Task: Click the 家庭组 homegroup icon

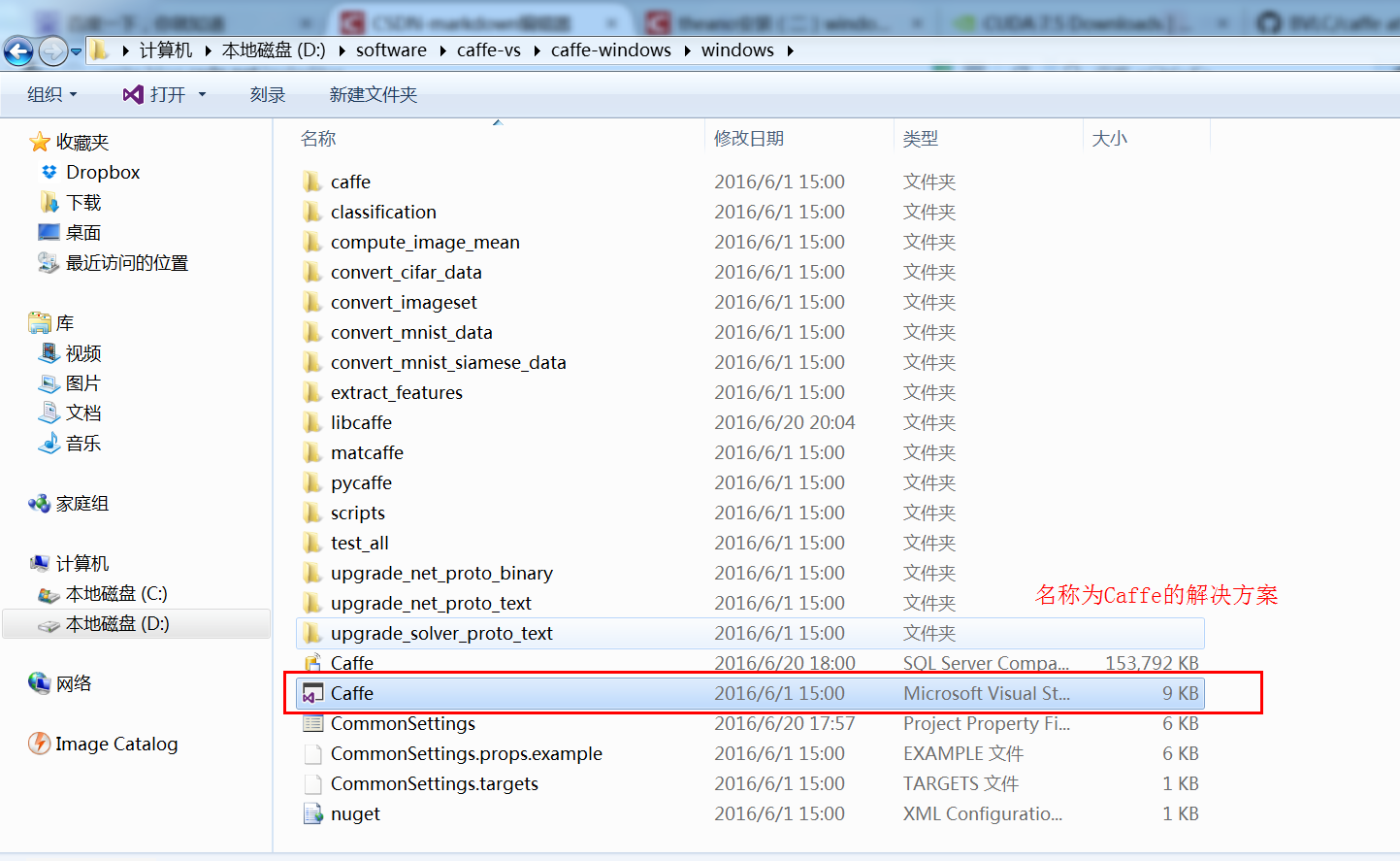Action: tap(40, 503)
